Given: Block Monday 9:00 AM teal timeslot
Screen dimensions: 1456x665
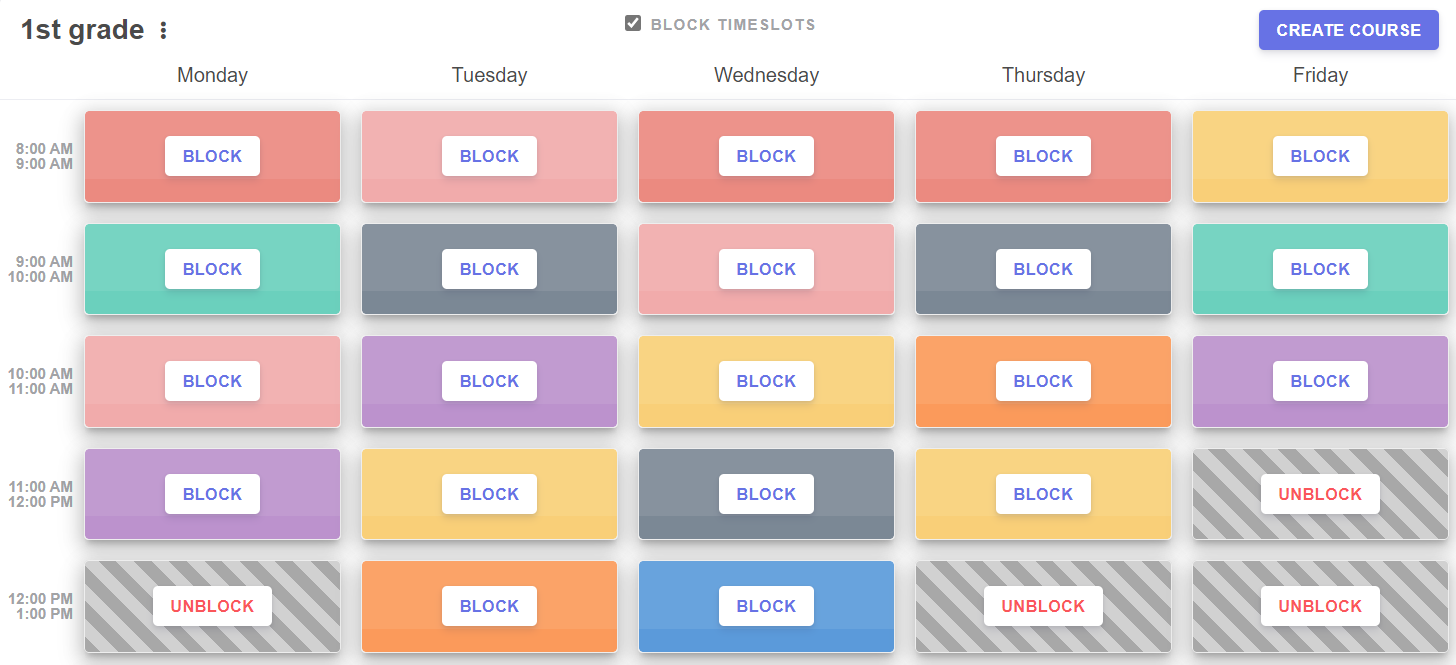Looking at the screenshot, I should 212,269.
